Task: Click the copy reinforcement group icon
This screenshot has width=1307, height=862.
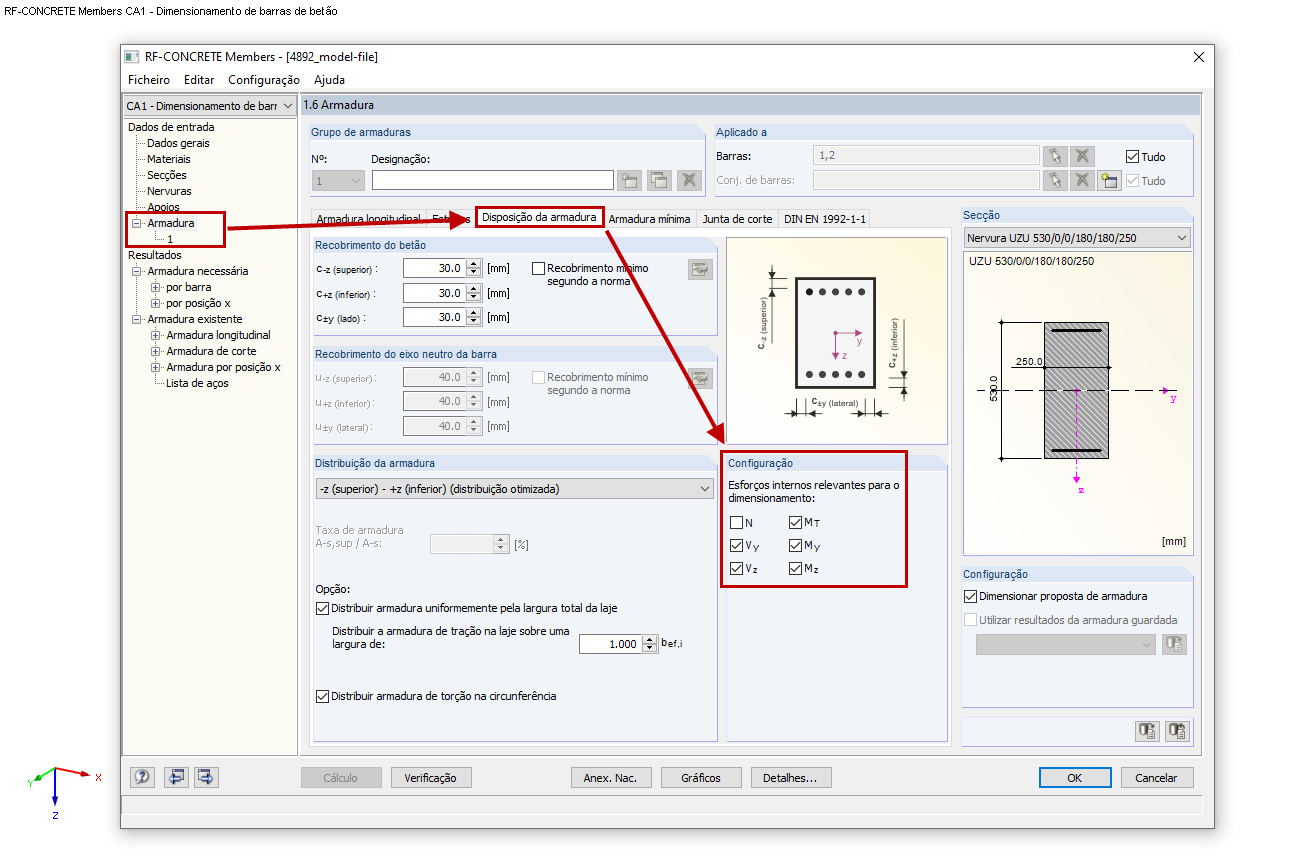Action: pyautogui.click(x=659, y=180)
